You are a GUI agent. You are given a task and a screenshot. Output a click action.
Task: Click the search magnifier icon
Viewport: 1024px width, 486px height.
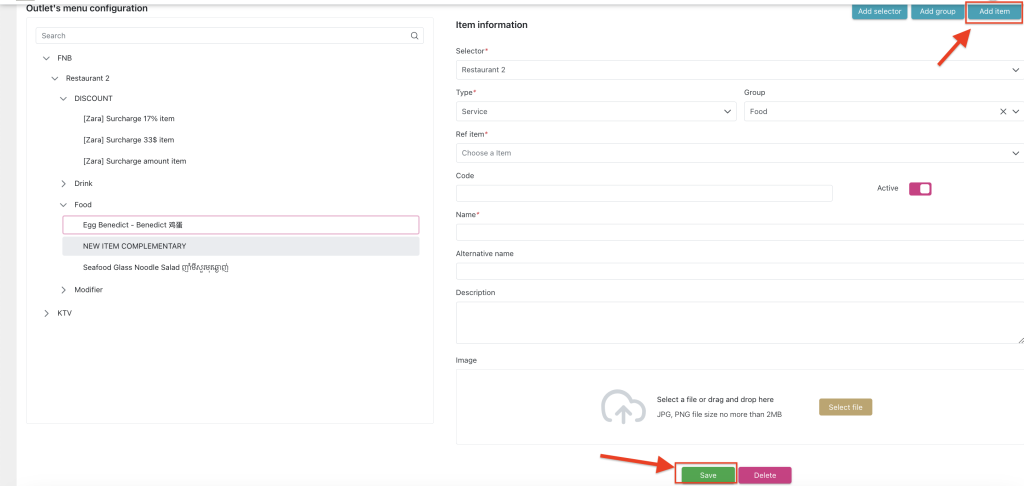pyautogui.click(x=415, y=36)
